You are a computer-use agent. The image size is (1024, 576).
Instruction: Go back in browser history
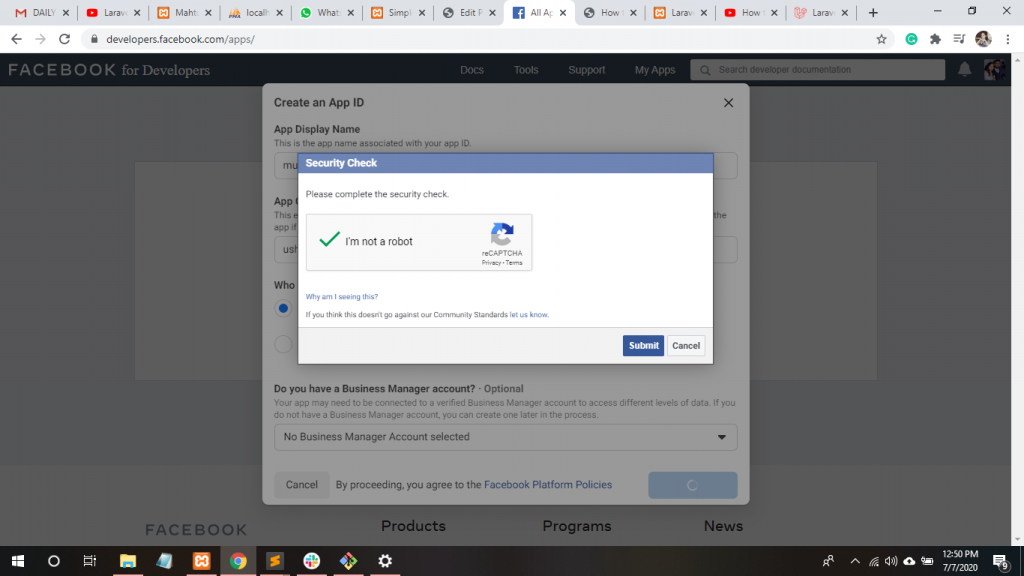16,39
